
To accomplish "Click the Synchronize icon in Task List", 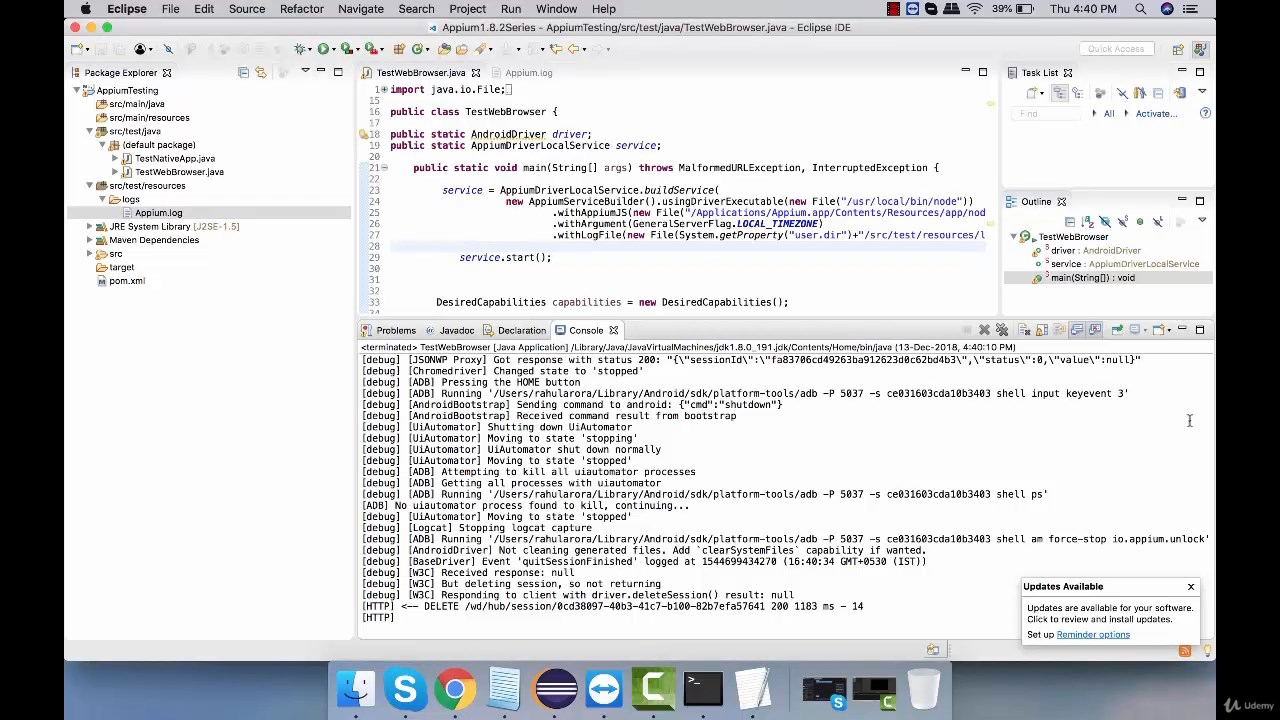I will tap(1180, 93).
